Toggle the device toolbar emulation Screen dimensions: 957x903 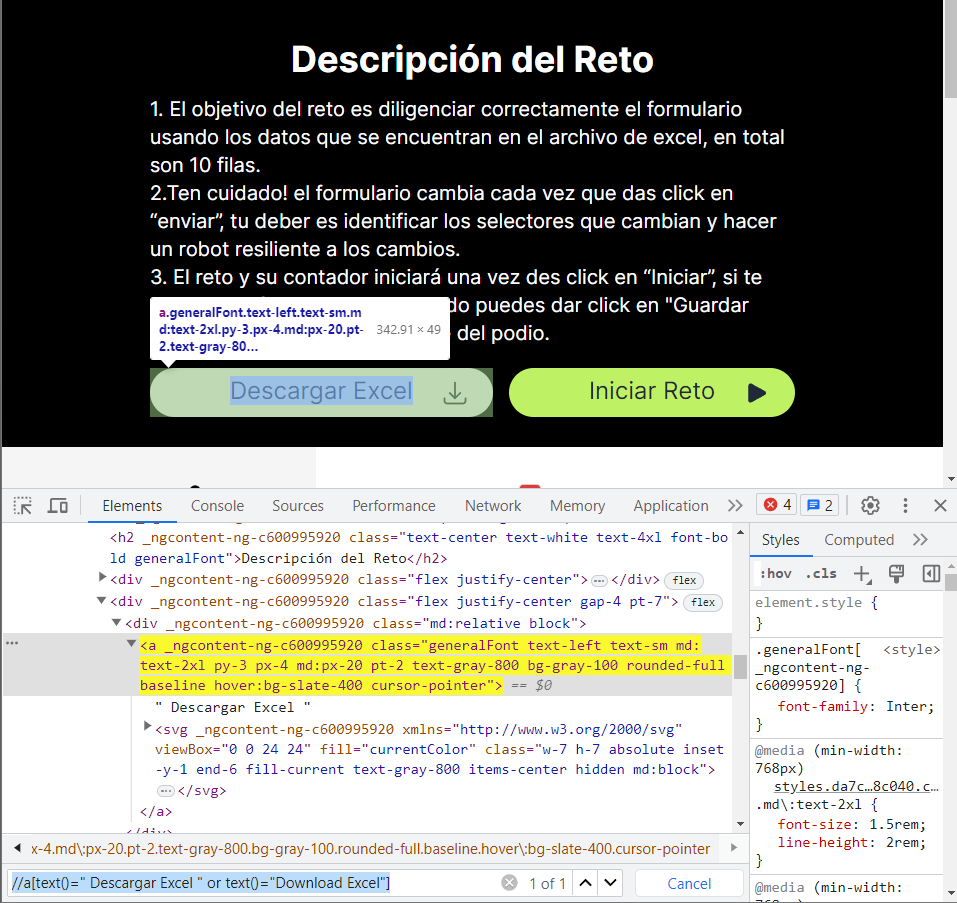pos(57,505)
